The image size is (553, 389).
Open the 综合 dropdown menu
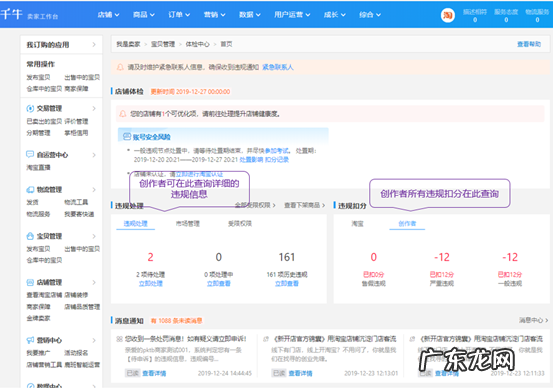pos(370,15)
